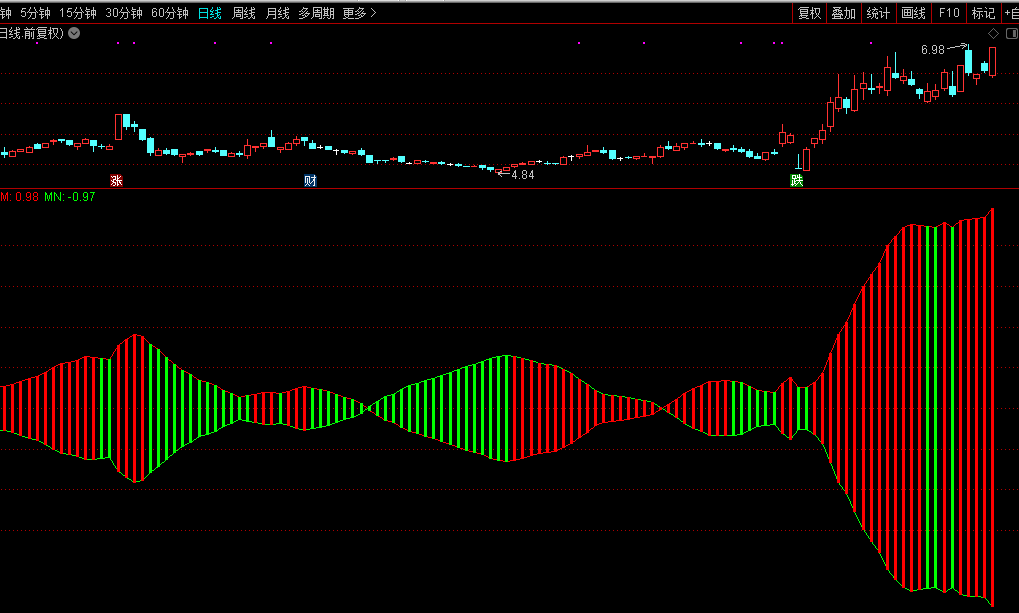This screenshot has height=613, width=1019.
Task: Switch to the 5分钟 period tab
Action: click(35, 13)
